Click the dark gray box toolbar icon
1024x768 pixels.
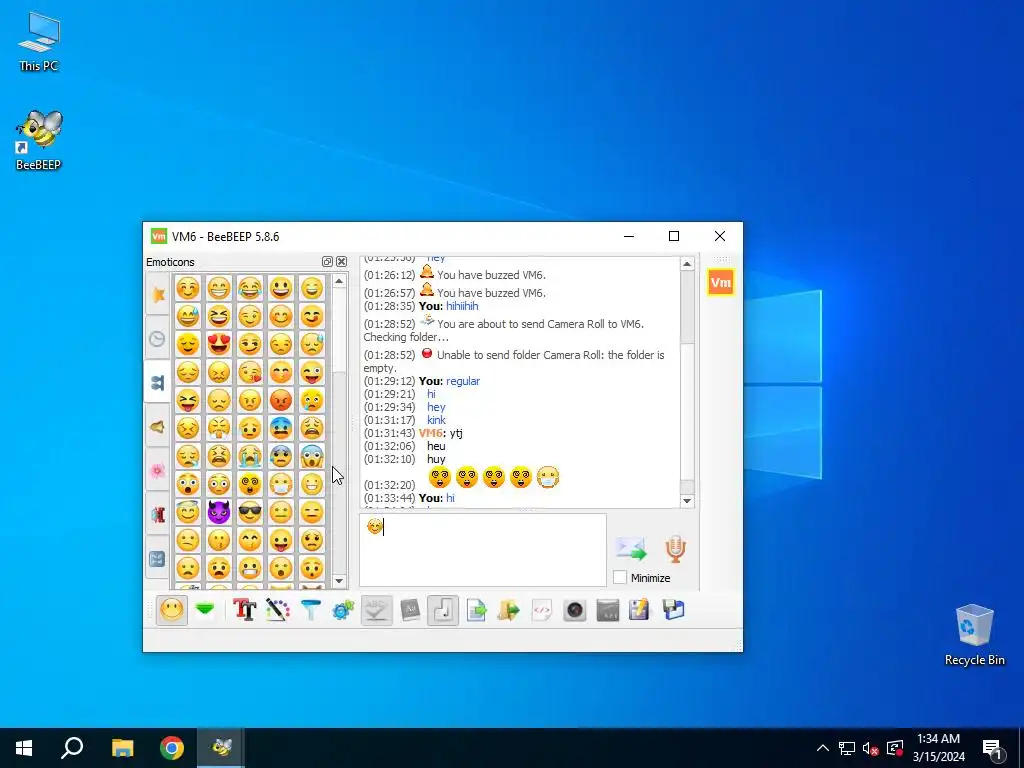tap(608, 611)
